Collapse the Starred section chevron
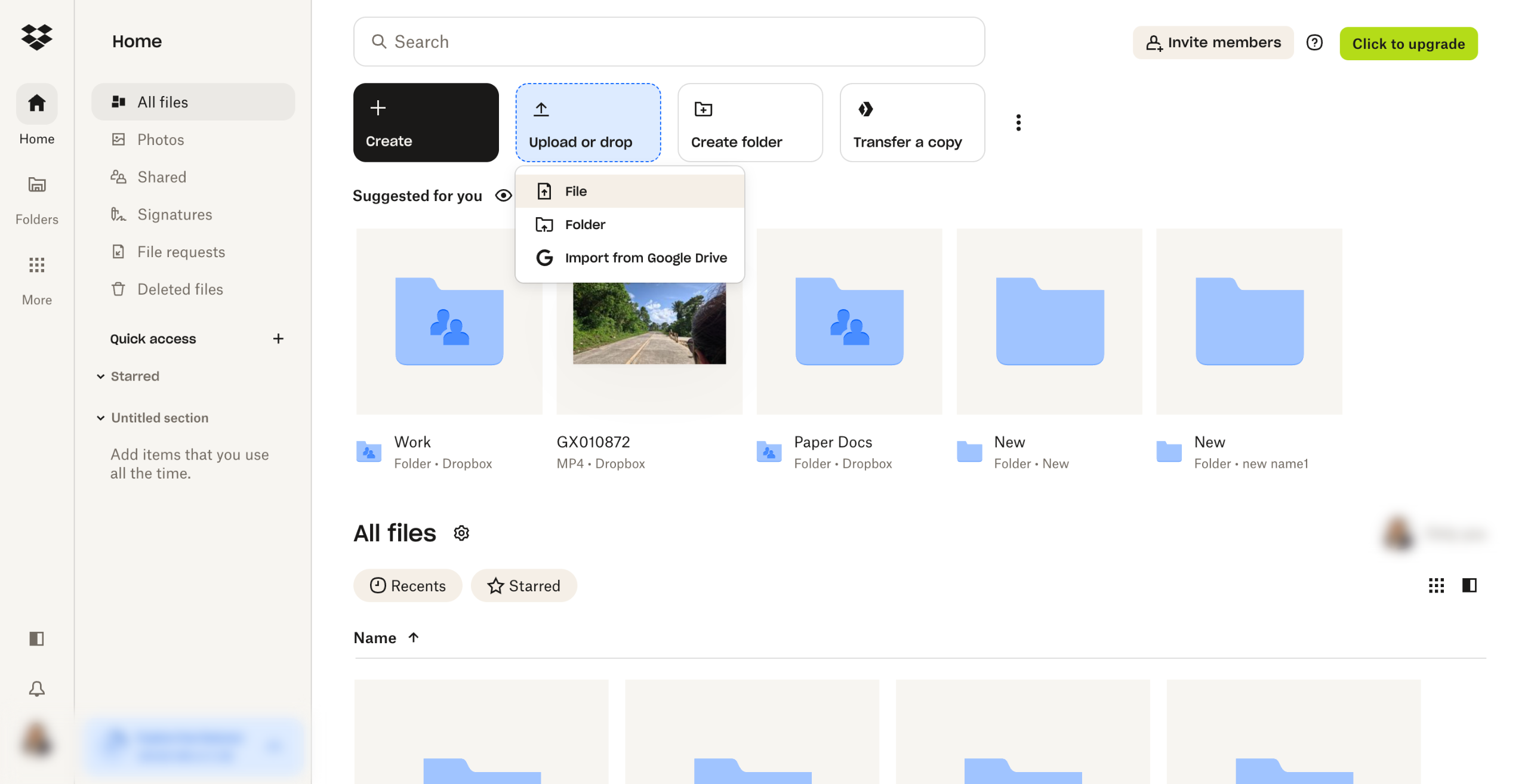Viewport: 1528px width, 784px height. coord(101,376)
